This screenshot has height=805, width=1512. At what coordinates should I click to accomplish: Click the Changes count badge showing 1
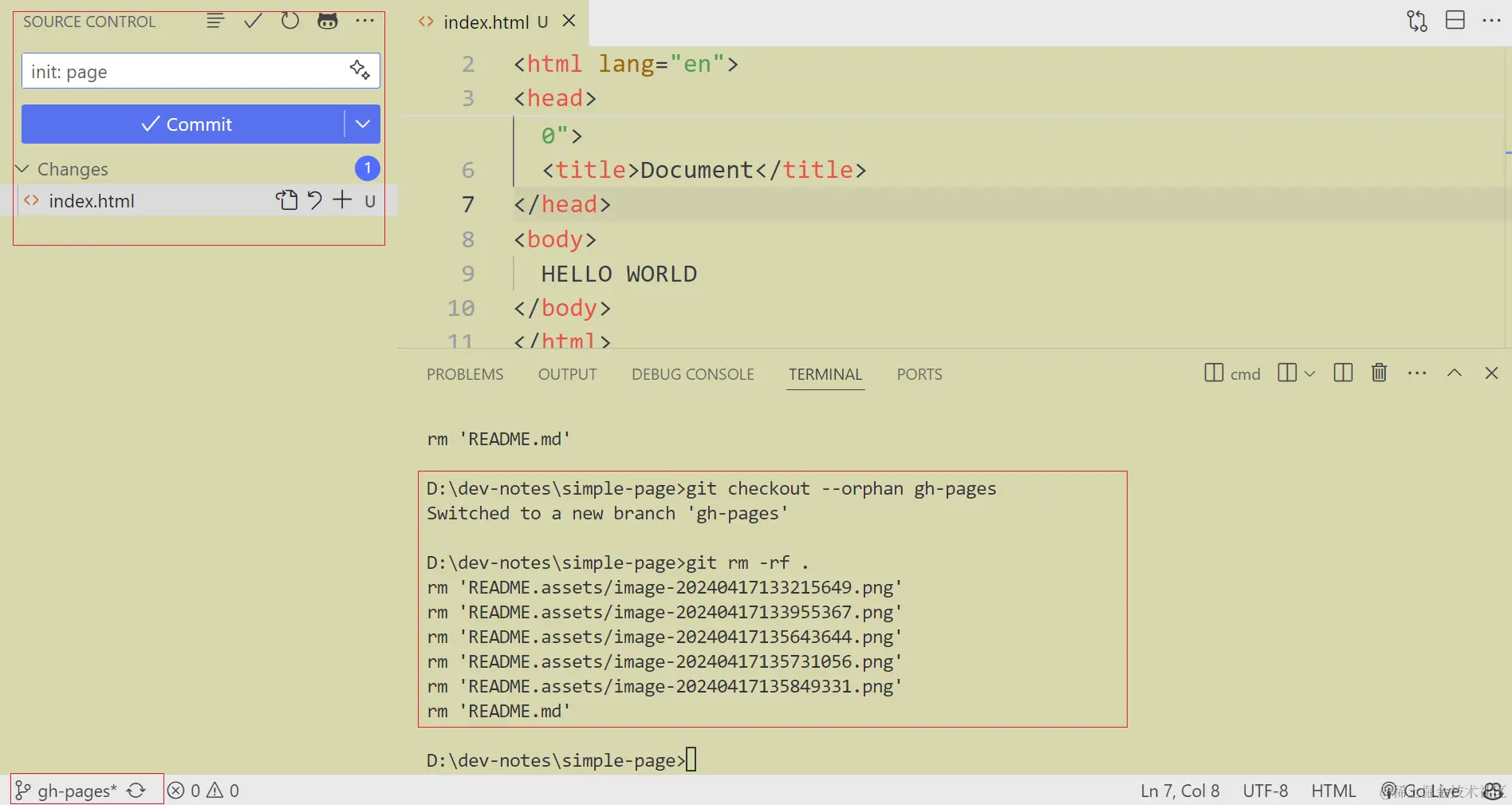click(x=367, y=168)
